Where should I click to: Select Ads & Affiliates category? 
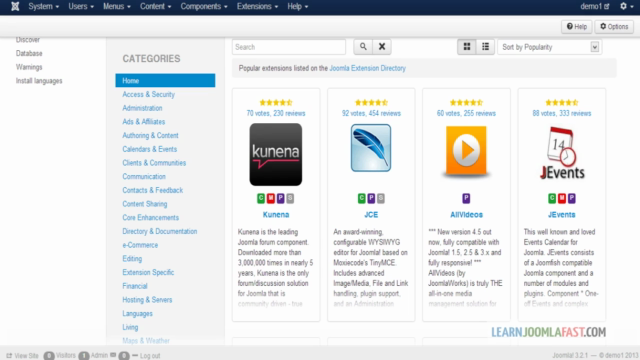pyautogui.click(x=144, y=122)
